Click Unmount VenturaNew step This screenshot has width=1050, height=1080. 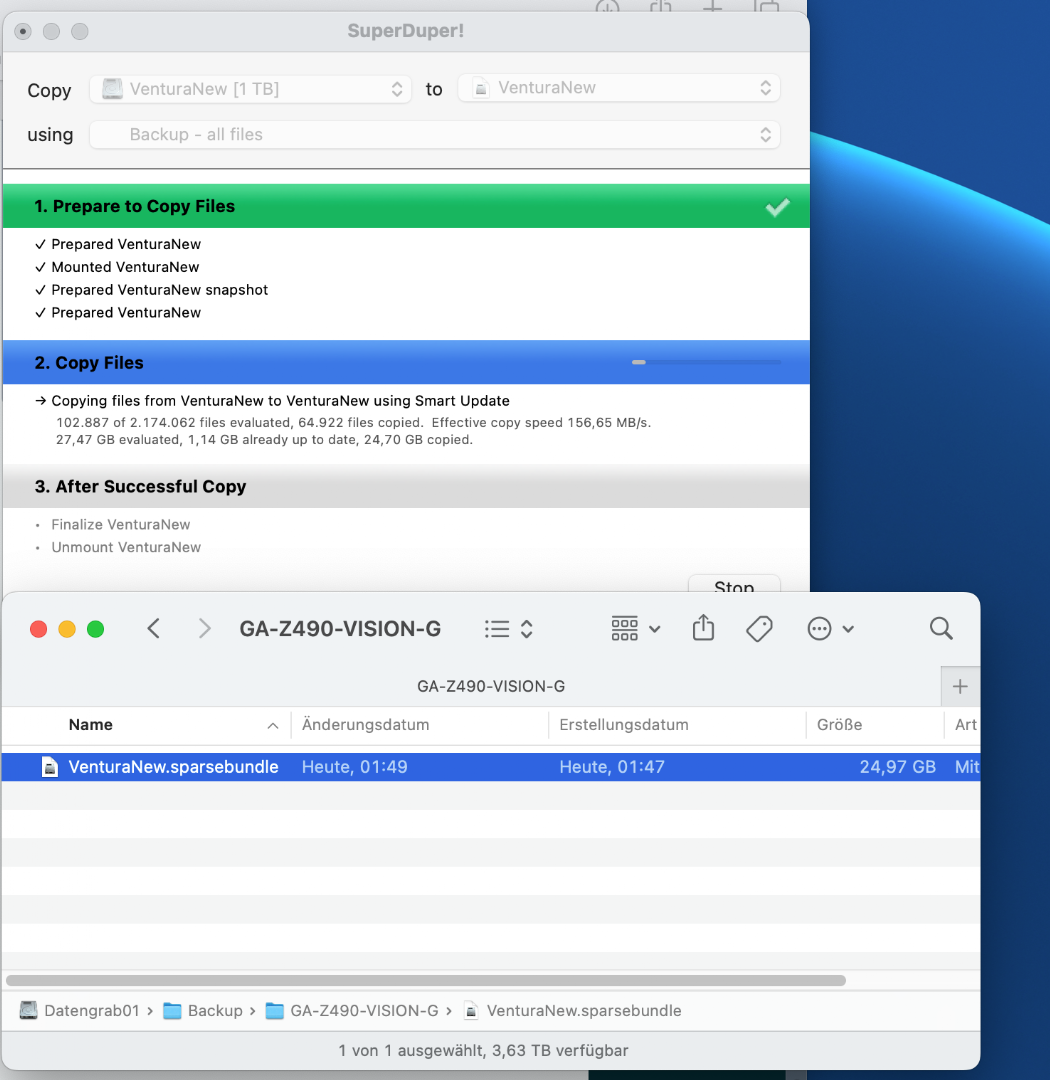(x=126, y=547)
